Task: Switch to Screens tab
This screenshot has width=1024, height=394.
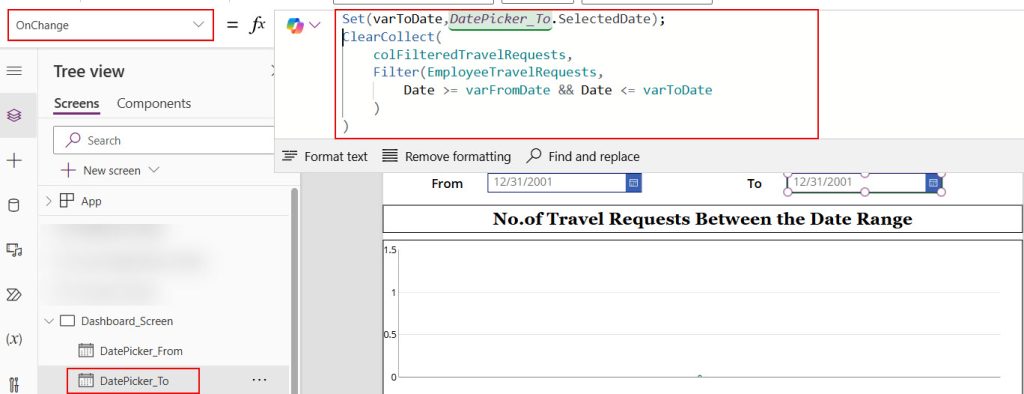Action: tap(76, 103)
